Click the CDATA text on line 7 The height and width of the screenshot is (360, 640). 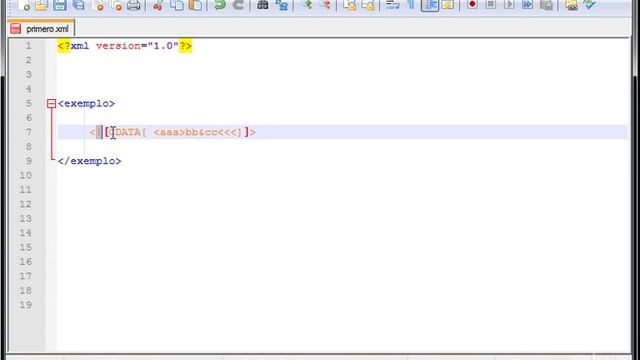[172, 132]
